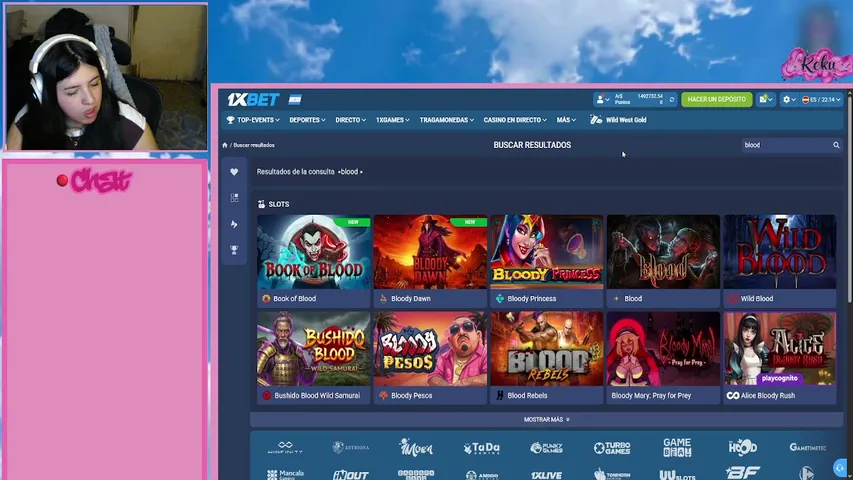Click the Wild Blood title label

pos(756,299)
